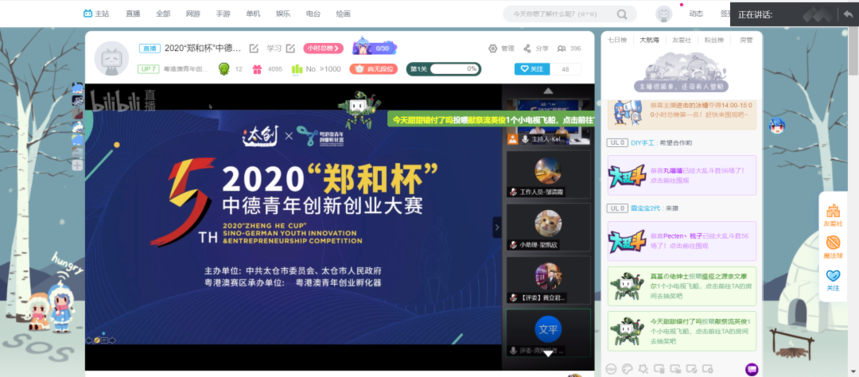The width and height of the screenshot is (859, 377).
Task: Switch to the 七日榜 tab
Action: [615, 40]
